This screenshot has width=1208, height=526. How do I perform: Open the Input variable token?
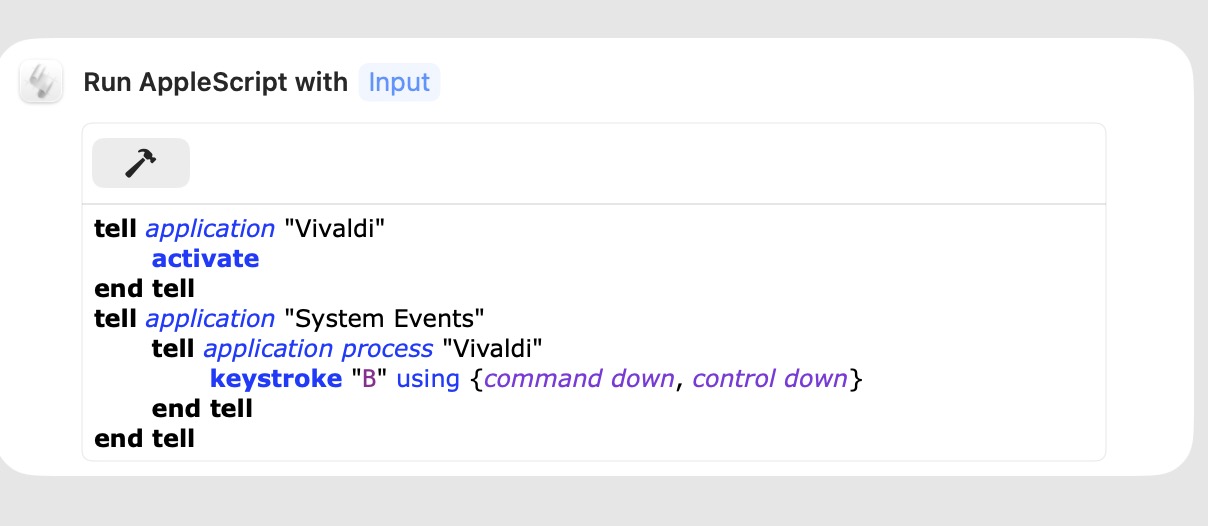click(399, 82)
